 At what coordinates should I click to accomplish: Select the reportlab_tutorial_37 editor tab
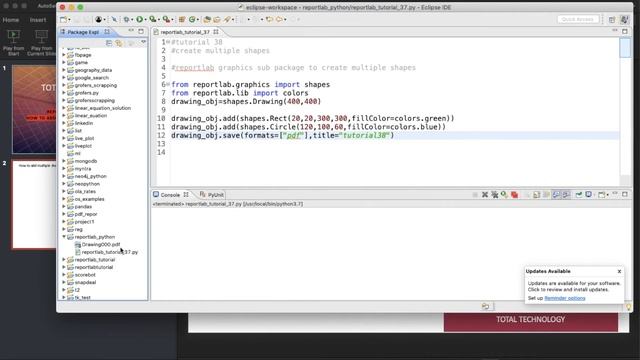pos(185,32)
